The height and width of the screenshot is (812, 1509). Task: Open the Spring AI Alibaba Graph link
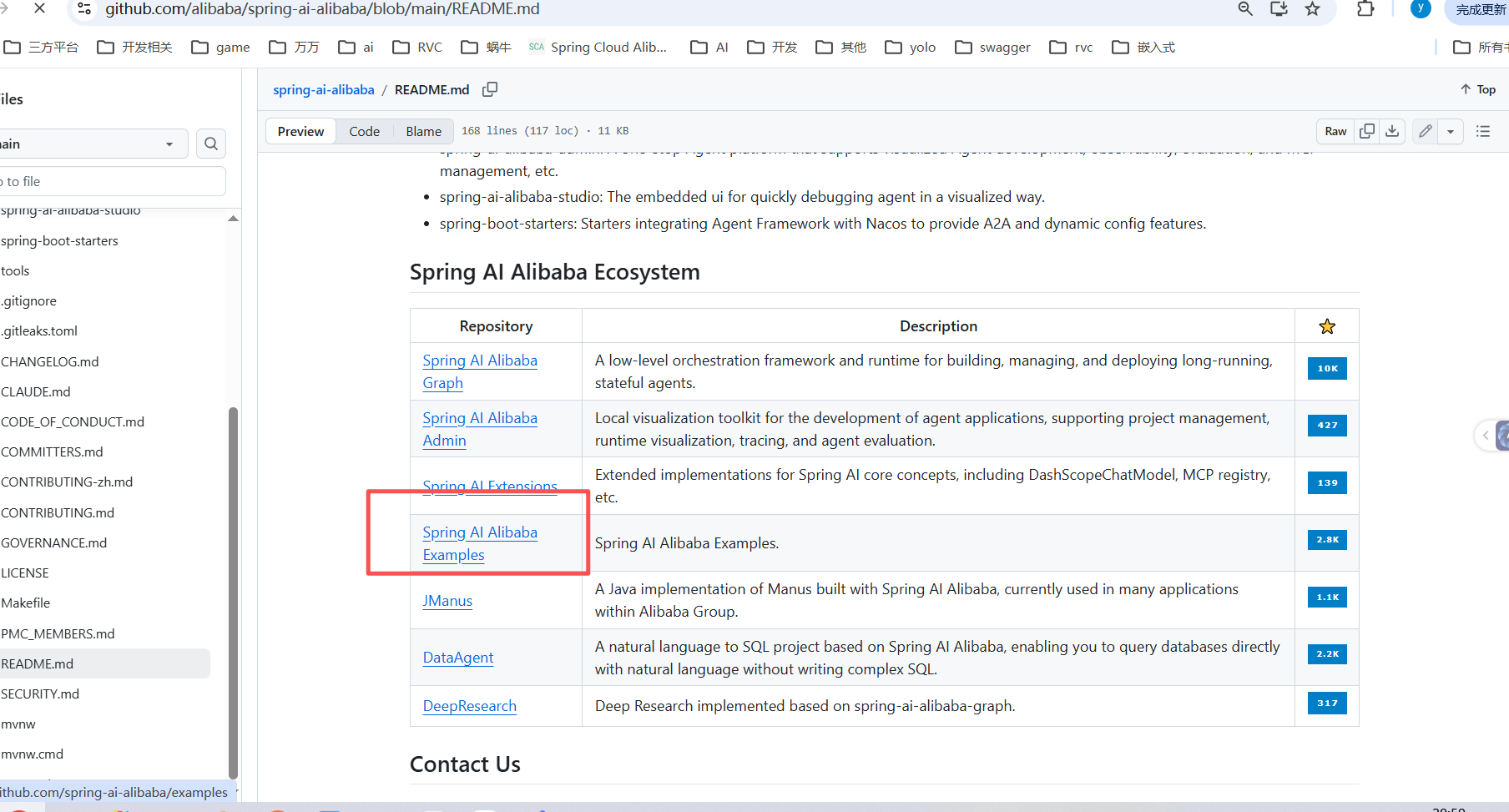click(x=480, y=371)
